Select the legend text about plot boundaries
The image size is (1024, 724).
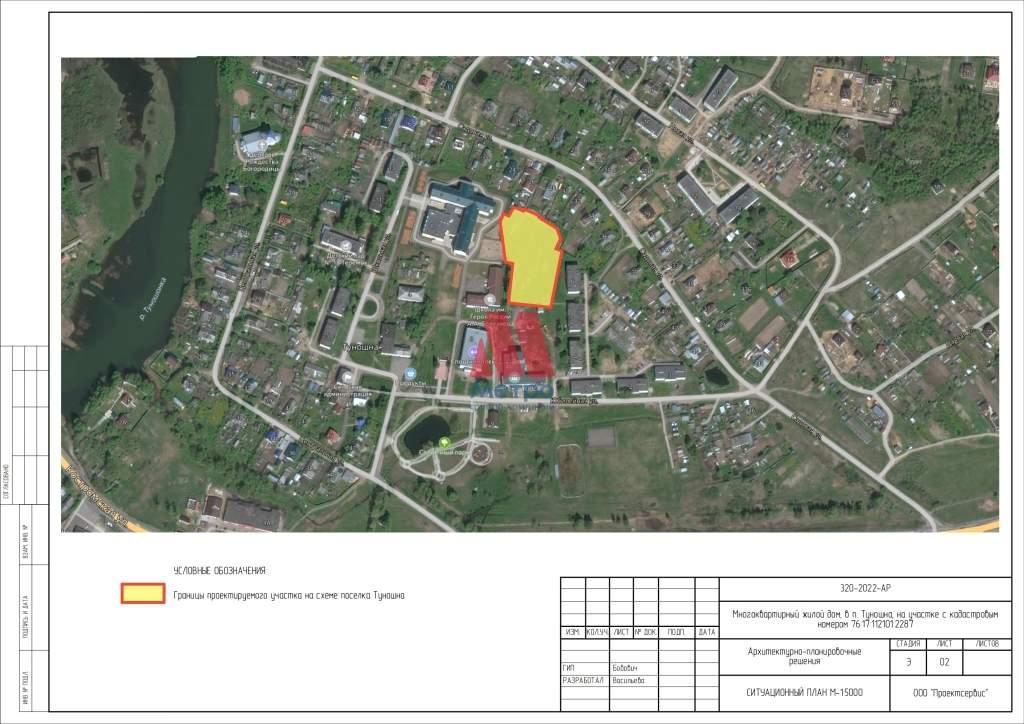click(290, 595)
